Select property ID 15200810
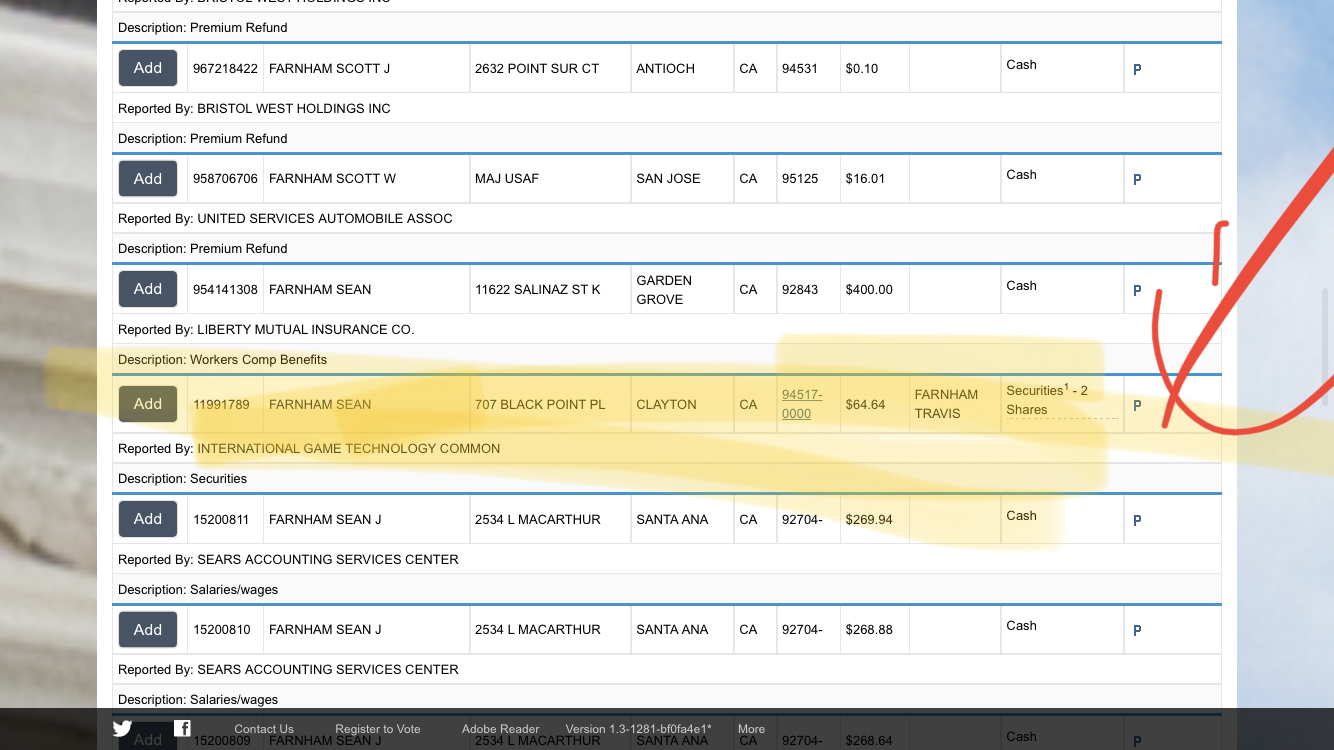 [221, 629]
